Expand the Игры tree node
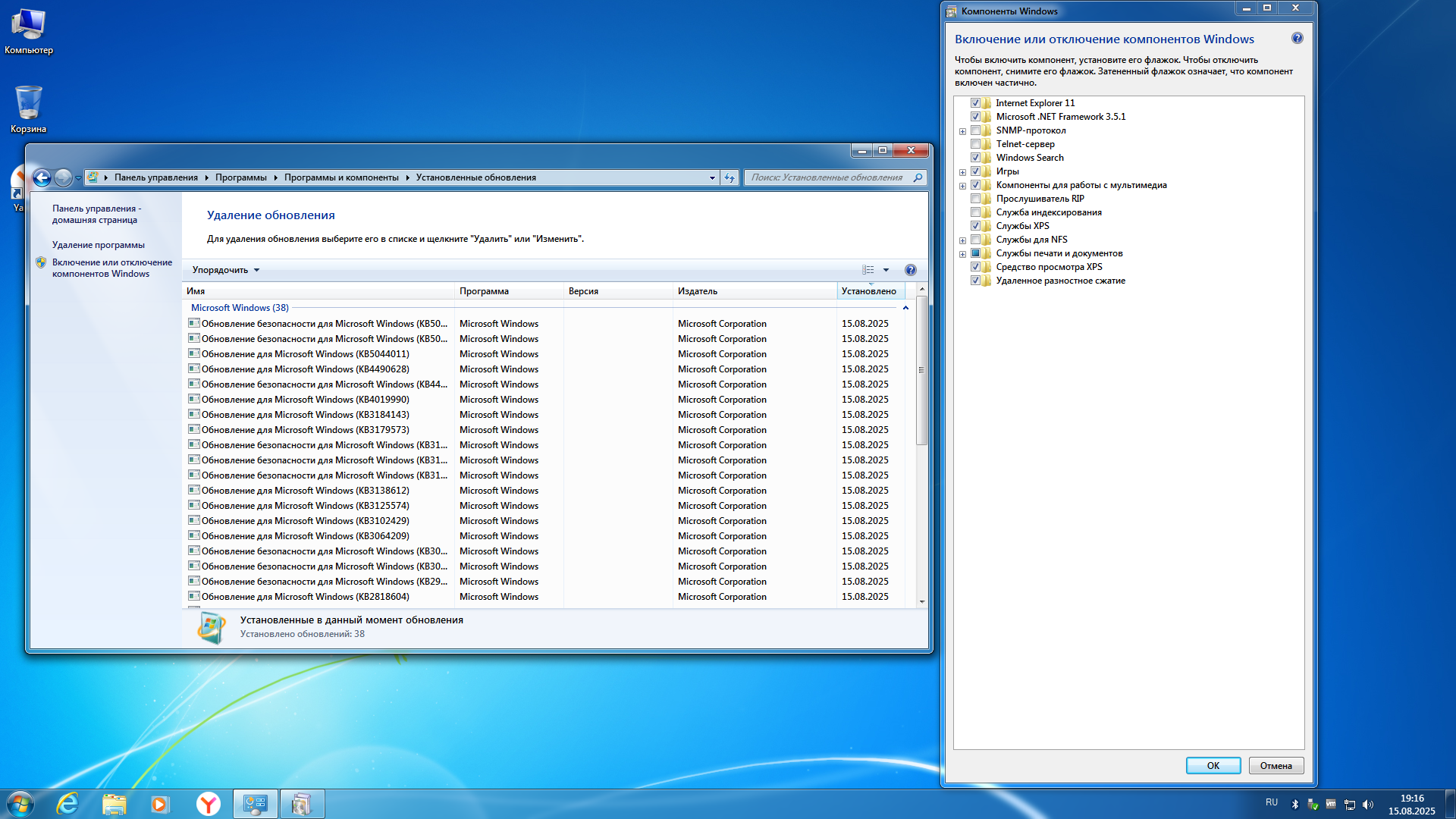The width and height of the screenshot is (1456, 819). 962,172
